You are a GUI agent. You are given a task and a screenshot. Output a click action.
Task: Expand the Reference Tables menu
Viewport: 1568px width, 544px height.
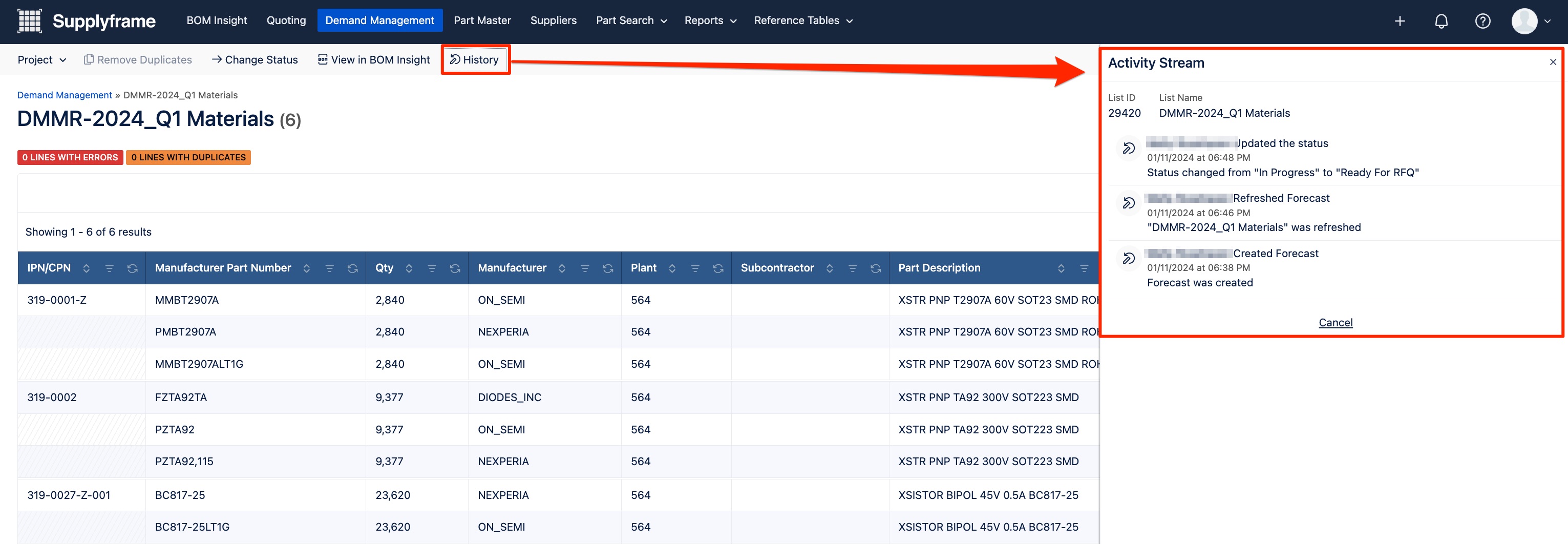coord(803,20)
